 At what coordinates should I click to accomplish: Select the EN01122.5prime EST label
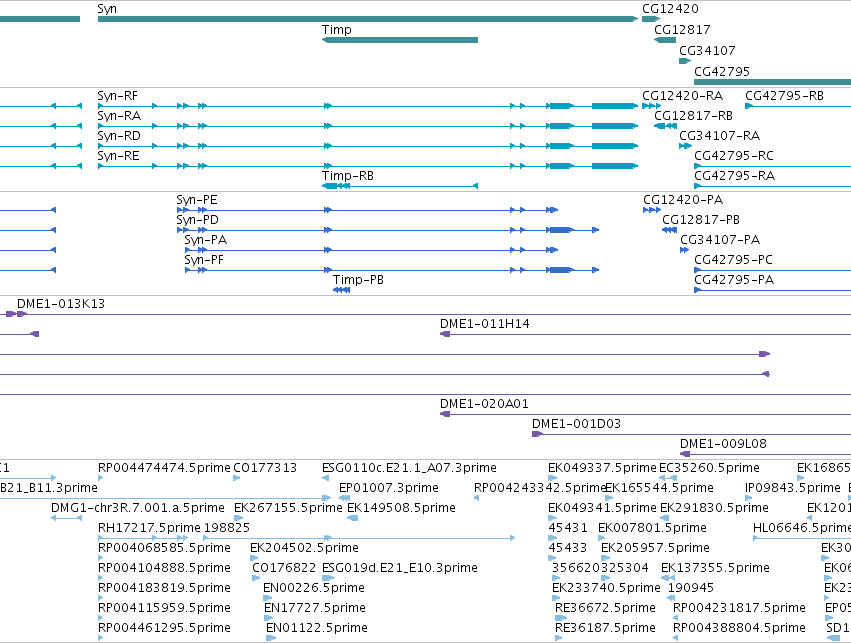point(316,628)
